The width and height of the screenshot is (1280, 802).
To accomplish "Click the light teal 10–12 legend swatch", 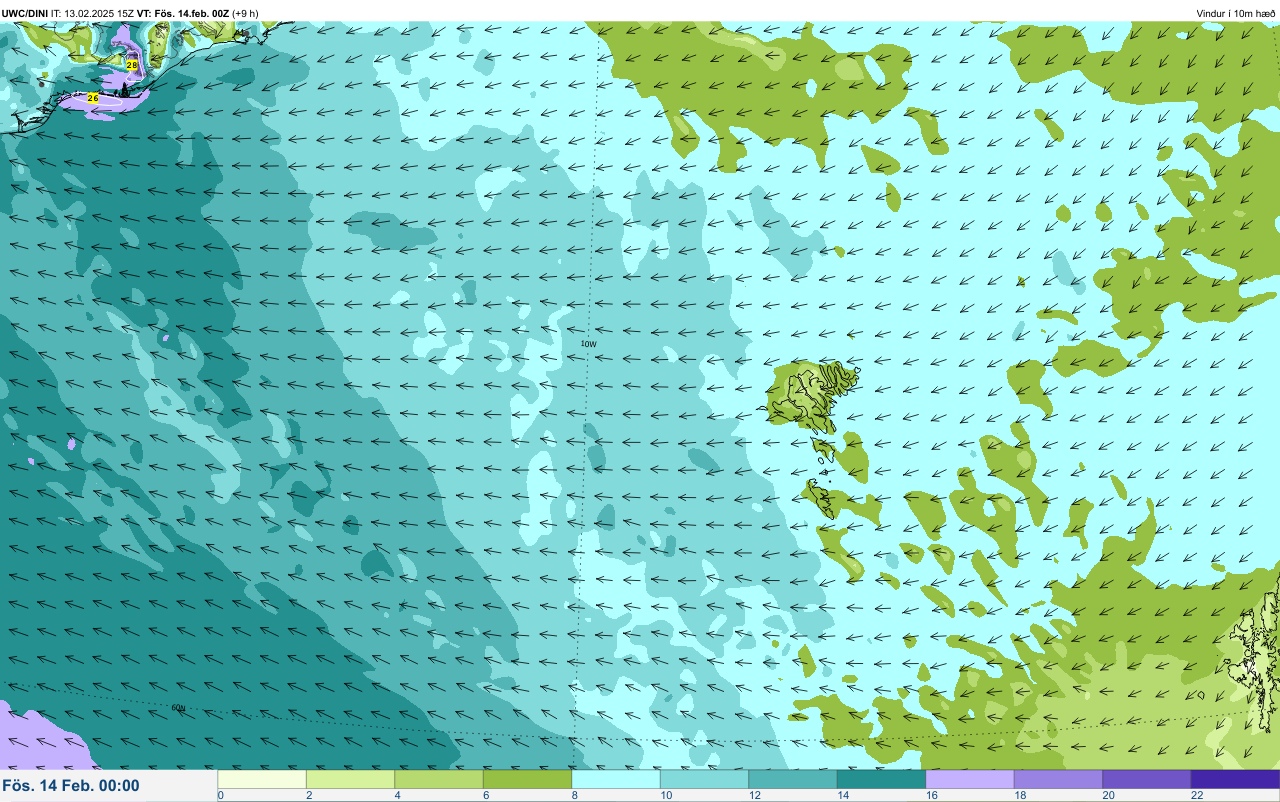I will coord(704,779).
